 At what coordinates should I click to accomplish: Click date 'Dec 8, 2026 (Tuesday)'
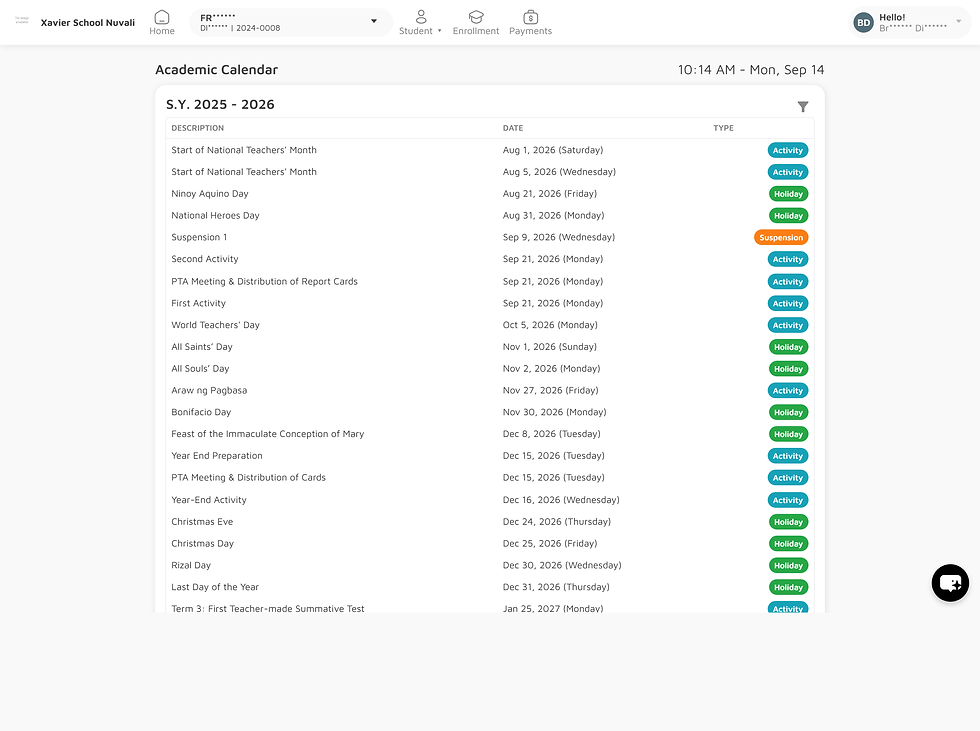pos(552,434)
